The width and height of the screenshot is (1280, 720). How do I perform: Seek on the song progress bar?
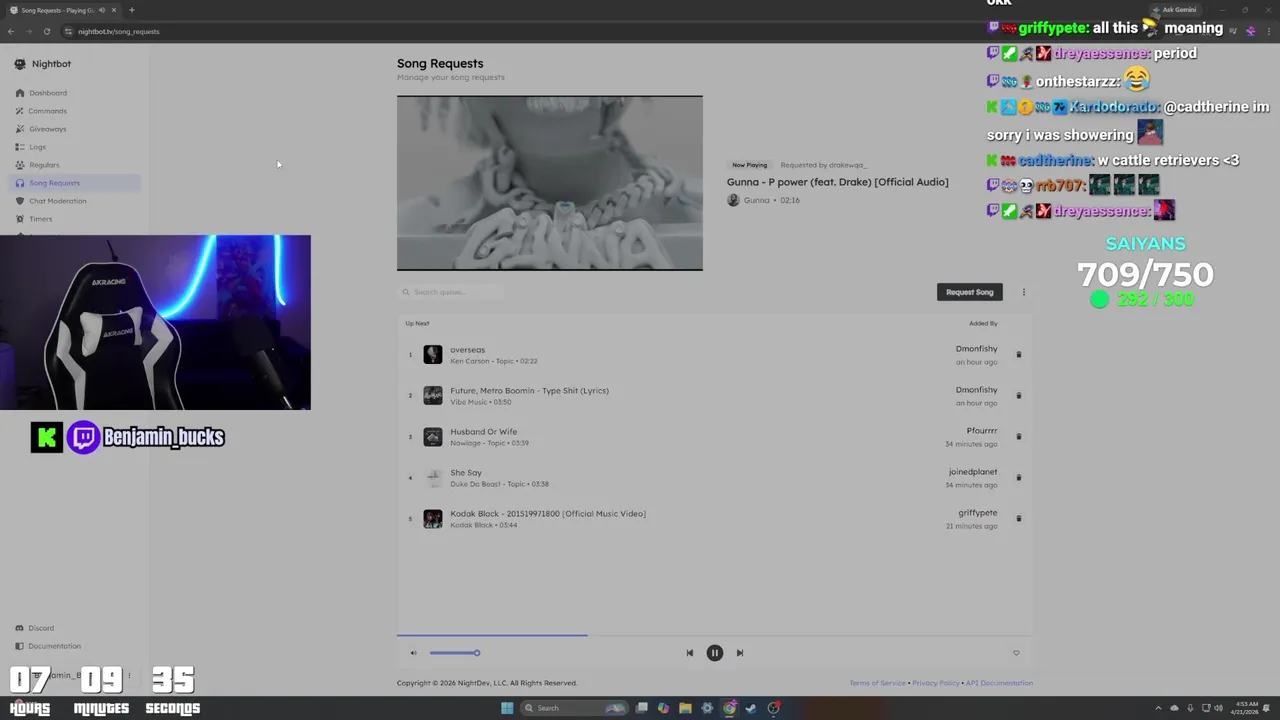click(x=714, y=635)
